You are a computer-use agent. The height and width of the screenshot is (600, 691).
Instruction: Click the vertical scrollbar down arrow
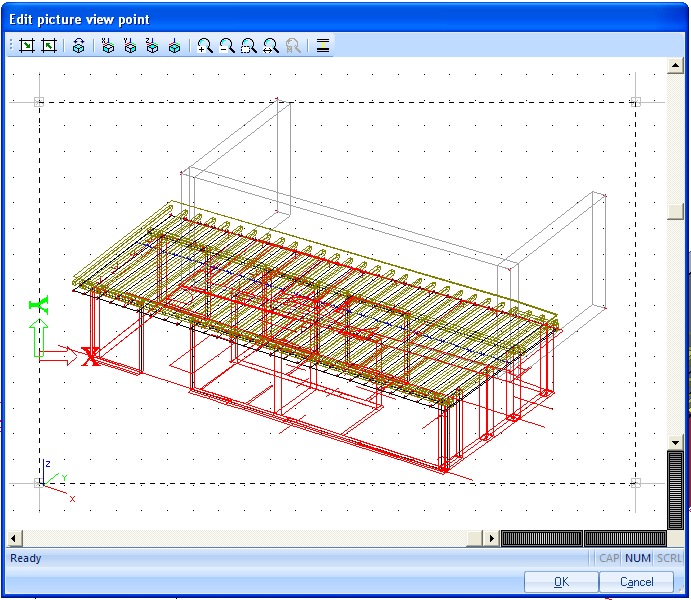[x=675, y=442]
